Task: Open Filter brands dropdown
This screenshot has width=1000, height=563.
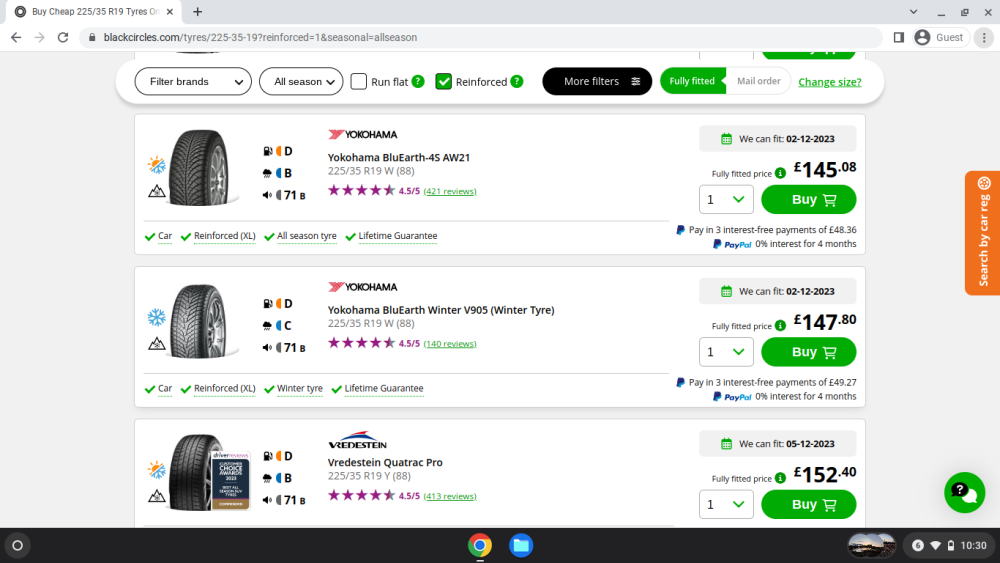Action: point(193,82)
